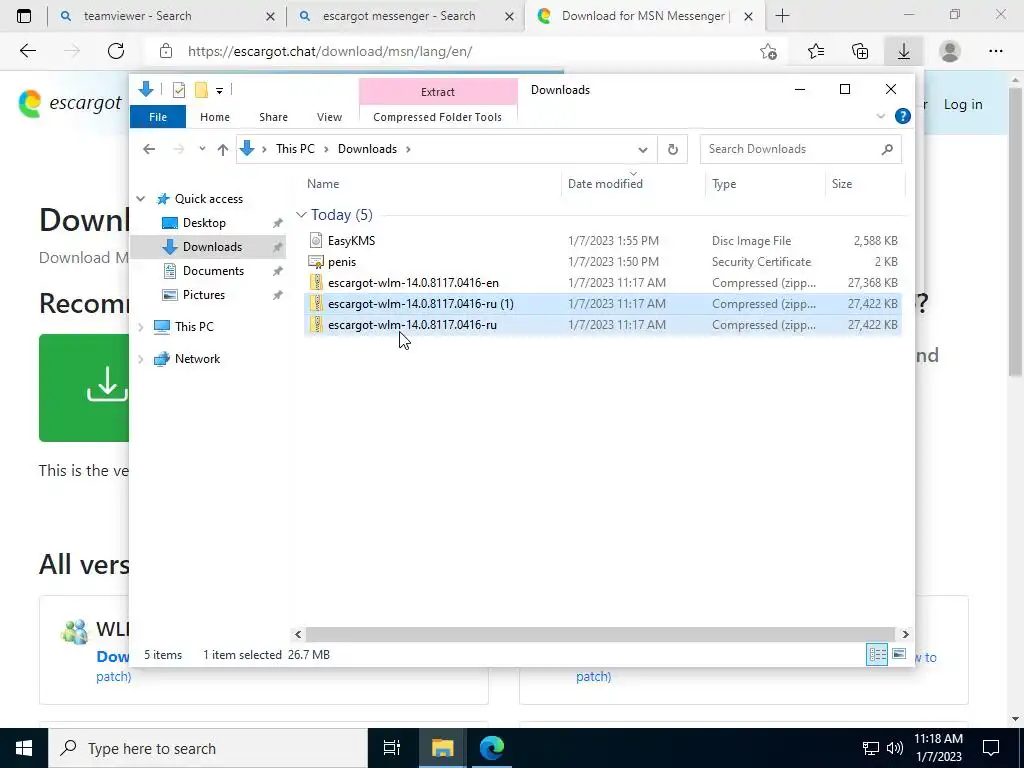Click Explorer New folder quick access icon

pos(201,90)
